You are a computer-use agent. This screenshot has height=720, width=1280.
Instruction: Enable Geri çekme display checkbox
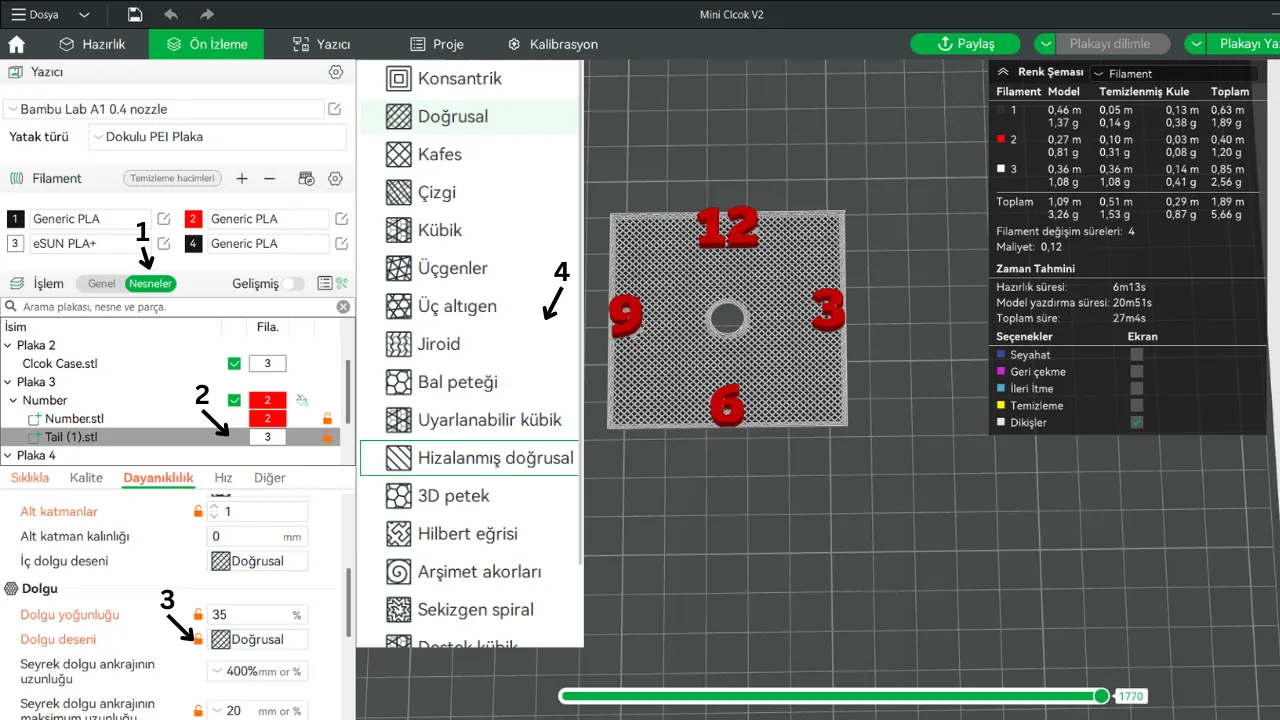click(x=1136, y=372)
